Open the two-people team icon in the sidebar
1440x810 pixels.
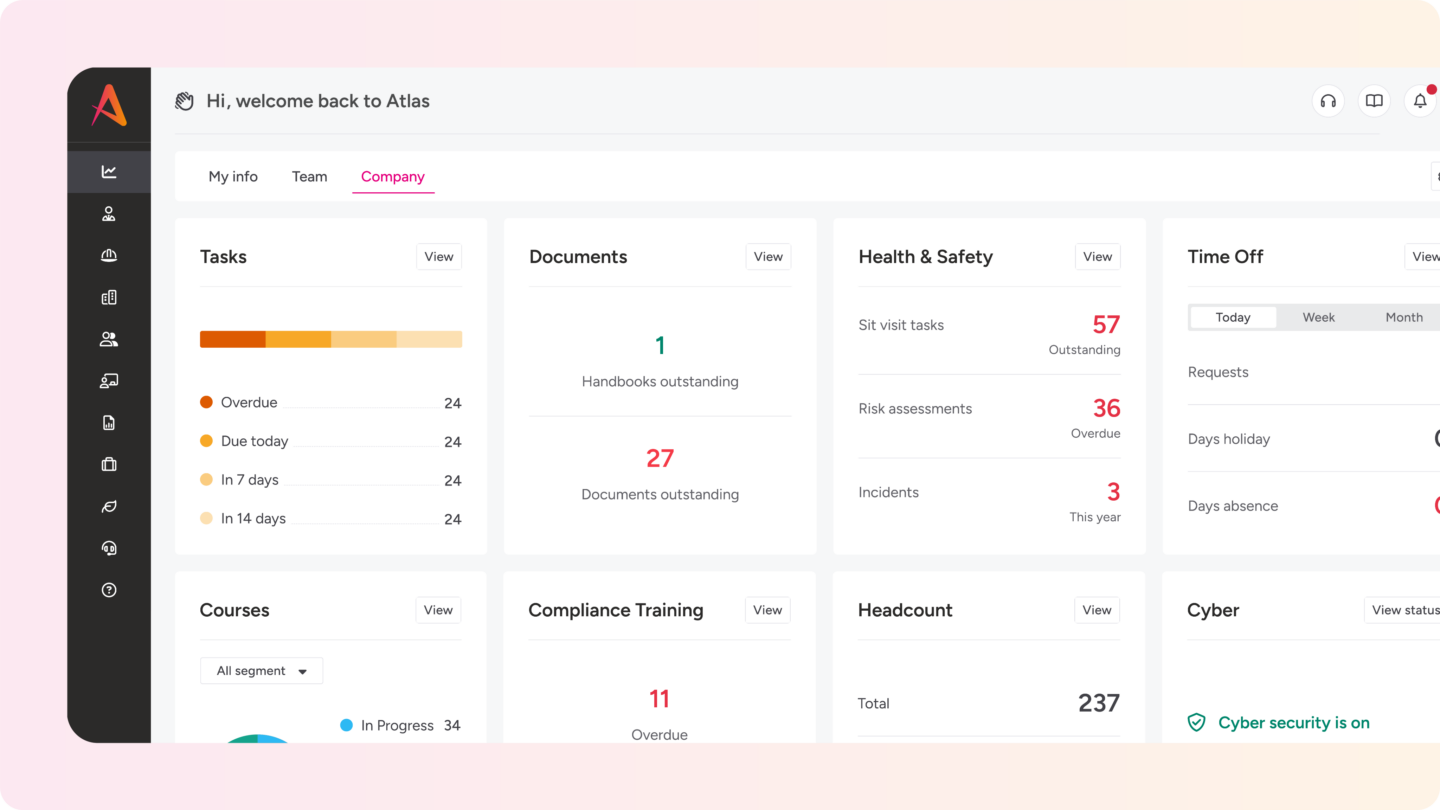coord(109,340)
